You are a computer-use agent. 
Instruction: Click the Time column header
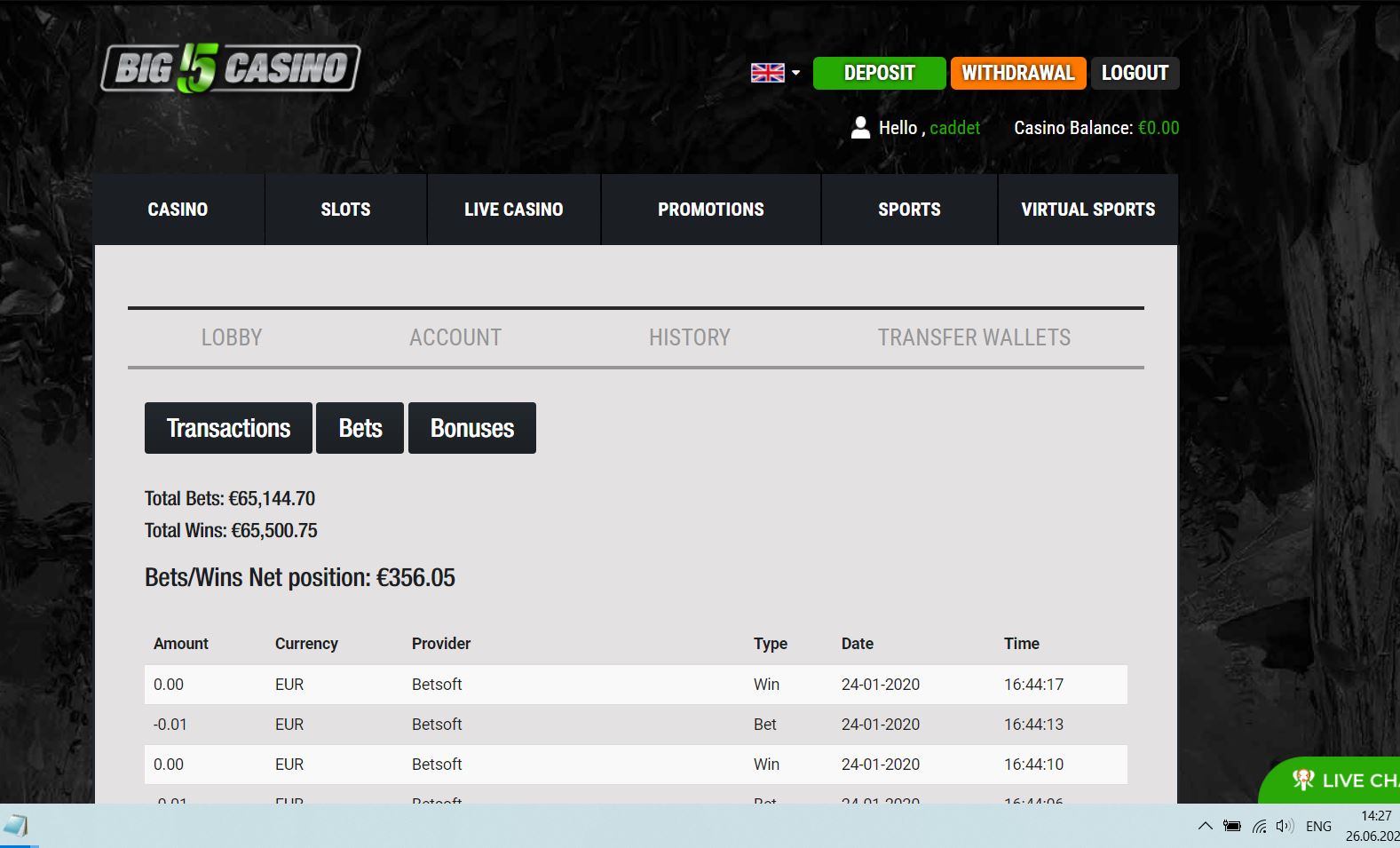coord(1022,644)
